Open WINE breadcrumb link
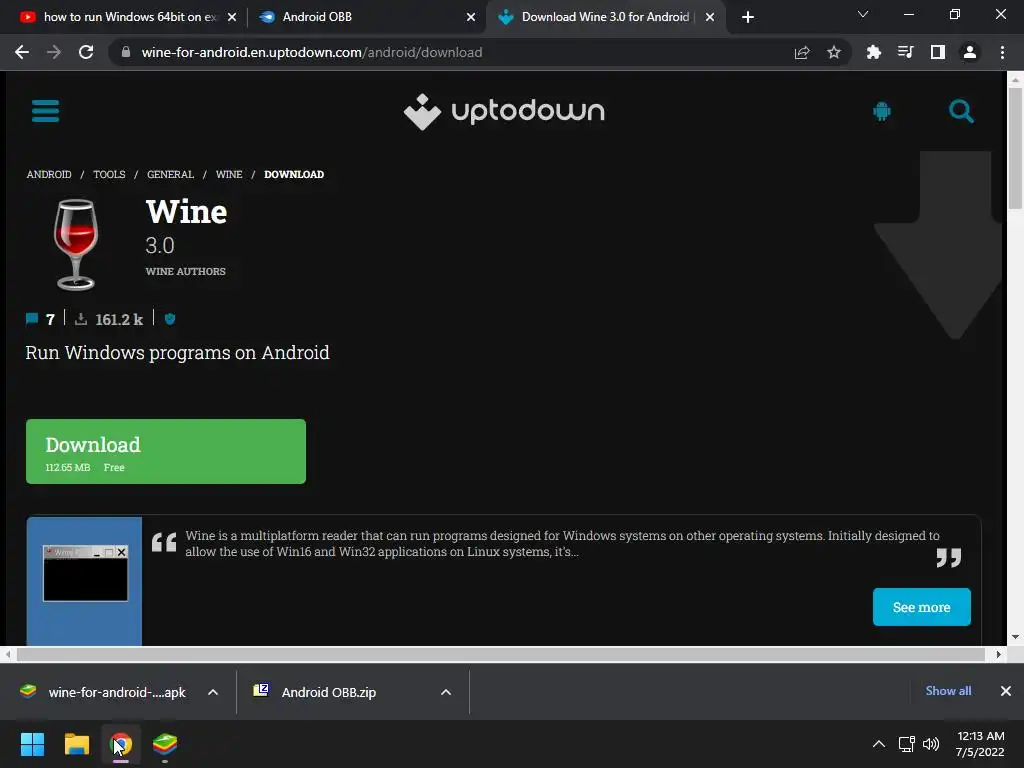Viewport: 1024px width, 768px height. pos(229,174)
